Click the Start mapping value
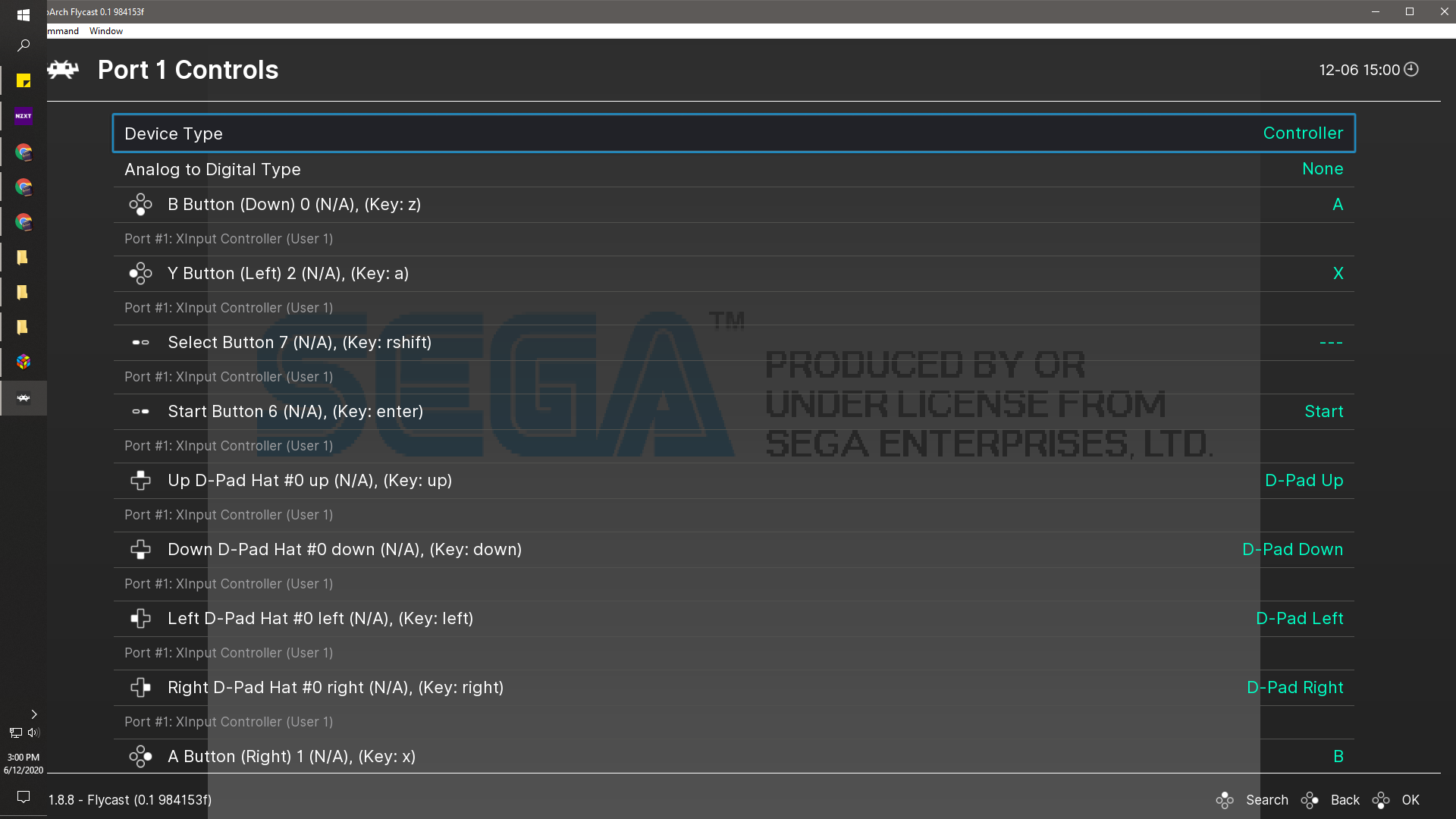This screenshot has height=819, width=1456. 1324,412
